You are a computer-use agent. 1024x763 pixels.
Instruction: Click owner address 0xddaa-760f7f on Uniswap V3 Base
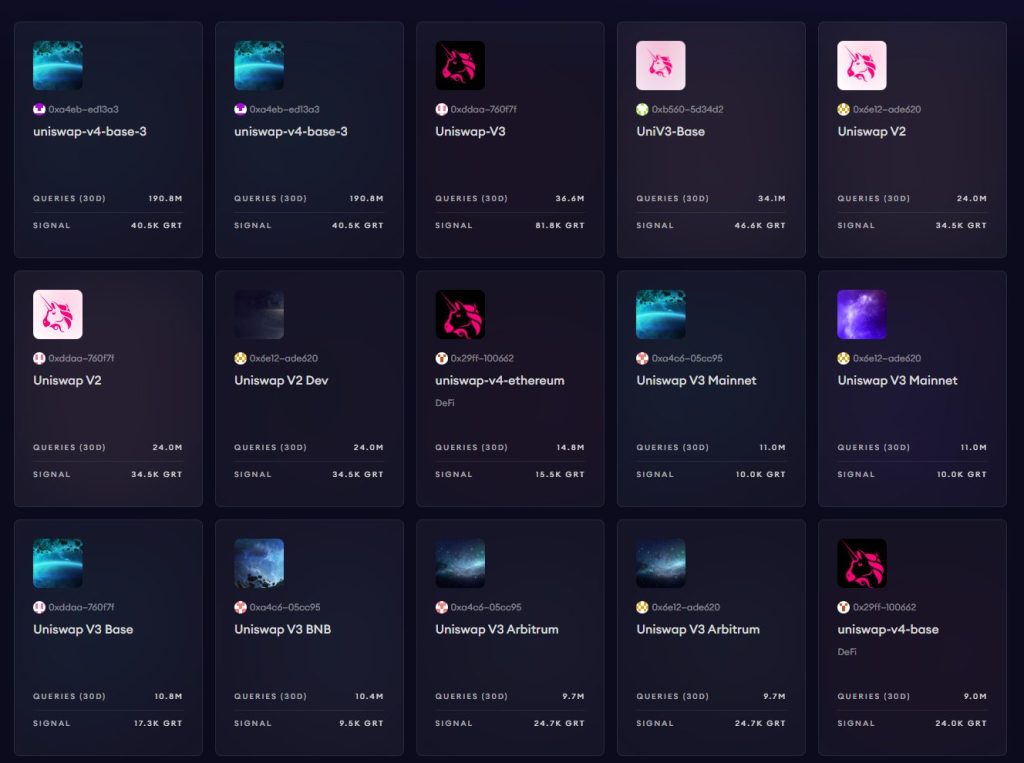(88, 607)
